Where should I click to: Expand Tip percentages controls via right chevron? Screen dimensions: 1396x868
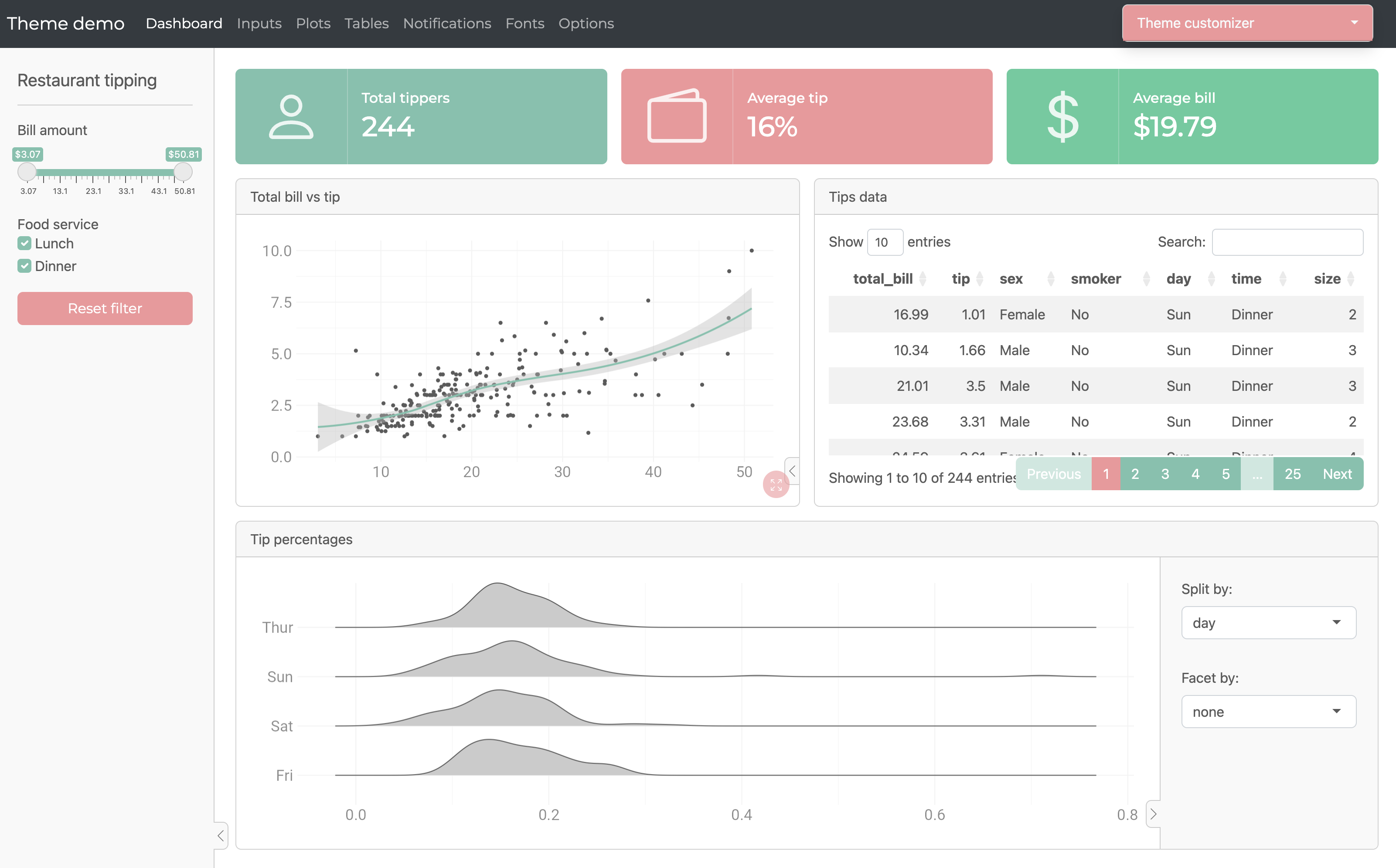[x=1154, y=814]
